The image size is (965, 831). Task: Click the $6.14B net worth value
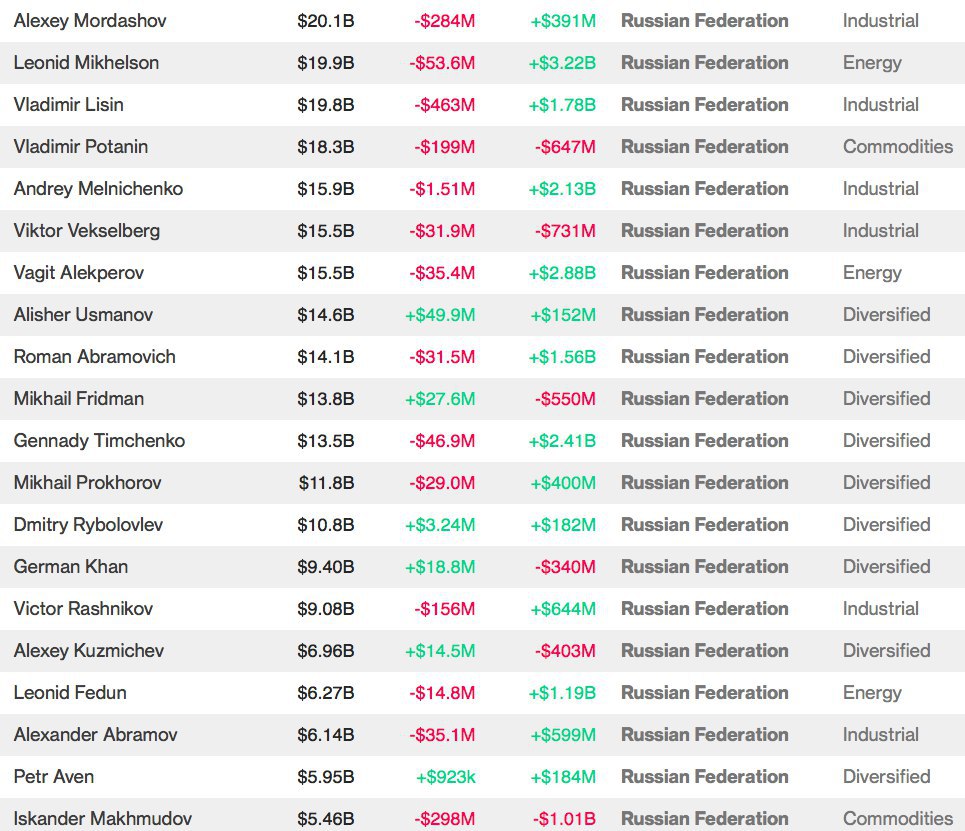point(326,734)
